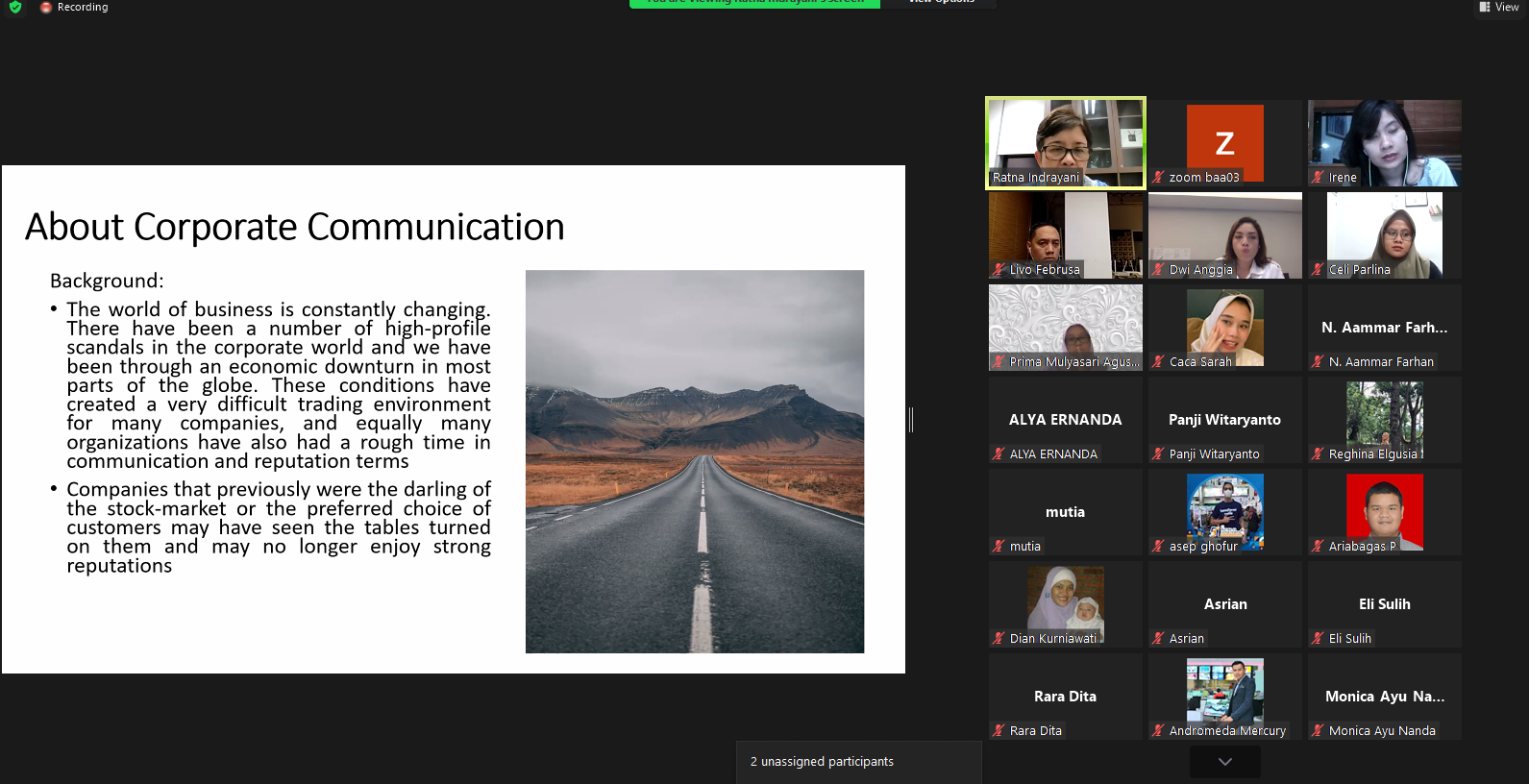
Task: Select asep ghofur's profile picture
Action: (1225, 512)
